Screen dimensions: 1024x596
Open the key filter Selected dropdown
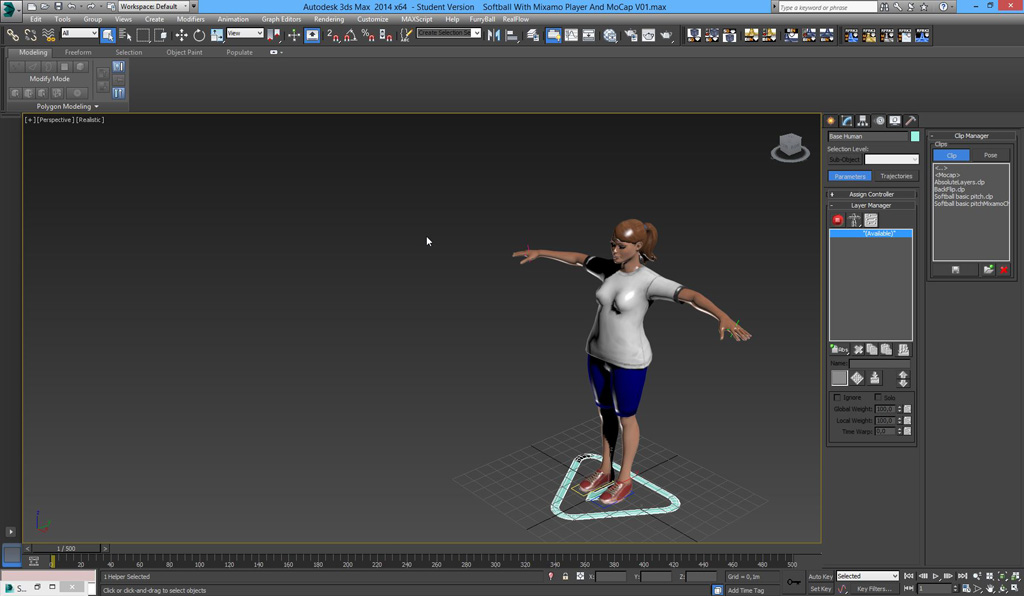coord(868,576)
